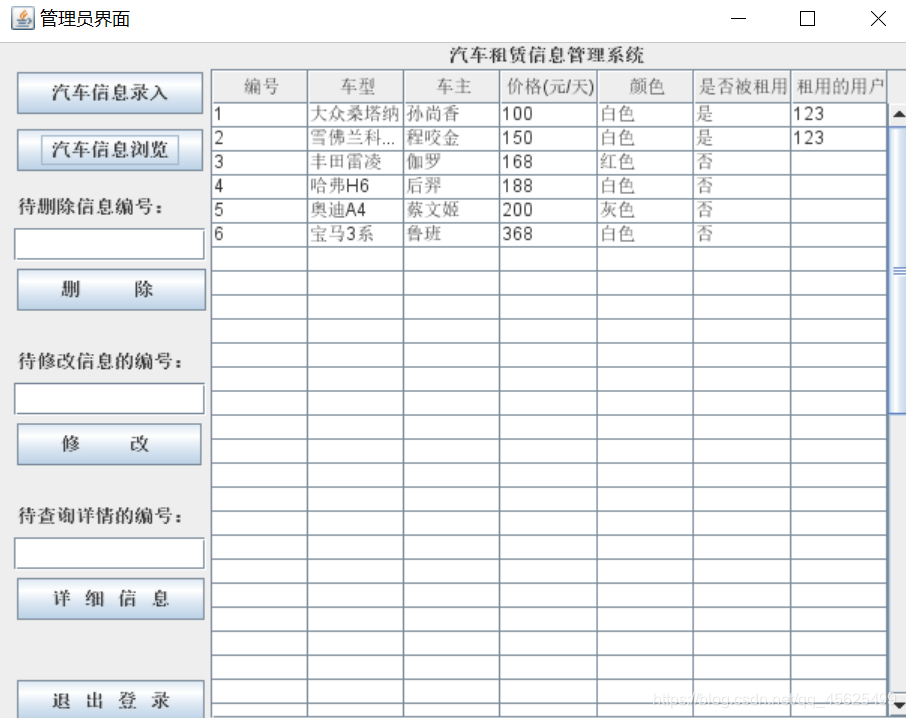The image size is (906, 718).
Task: Focus the 待修改信息的编号 input field
Action: [x=109, y=399]
